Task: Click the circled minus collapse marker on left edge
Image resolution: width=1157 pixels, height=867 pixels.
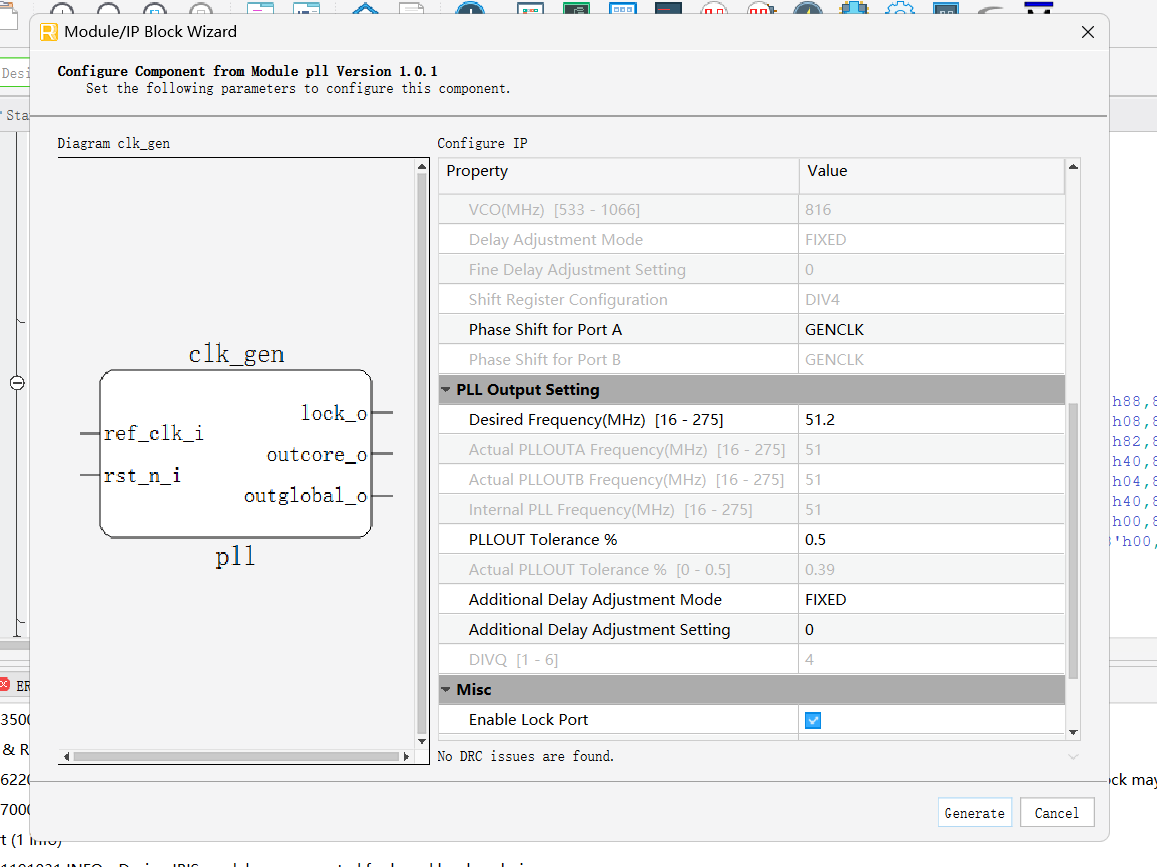Action: coord(17,383)
